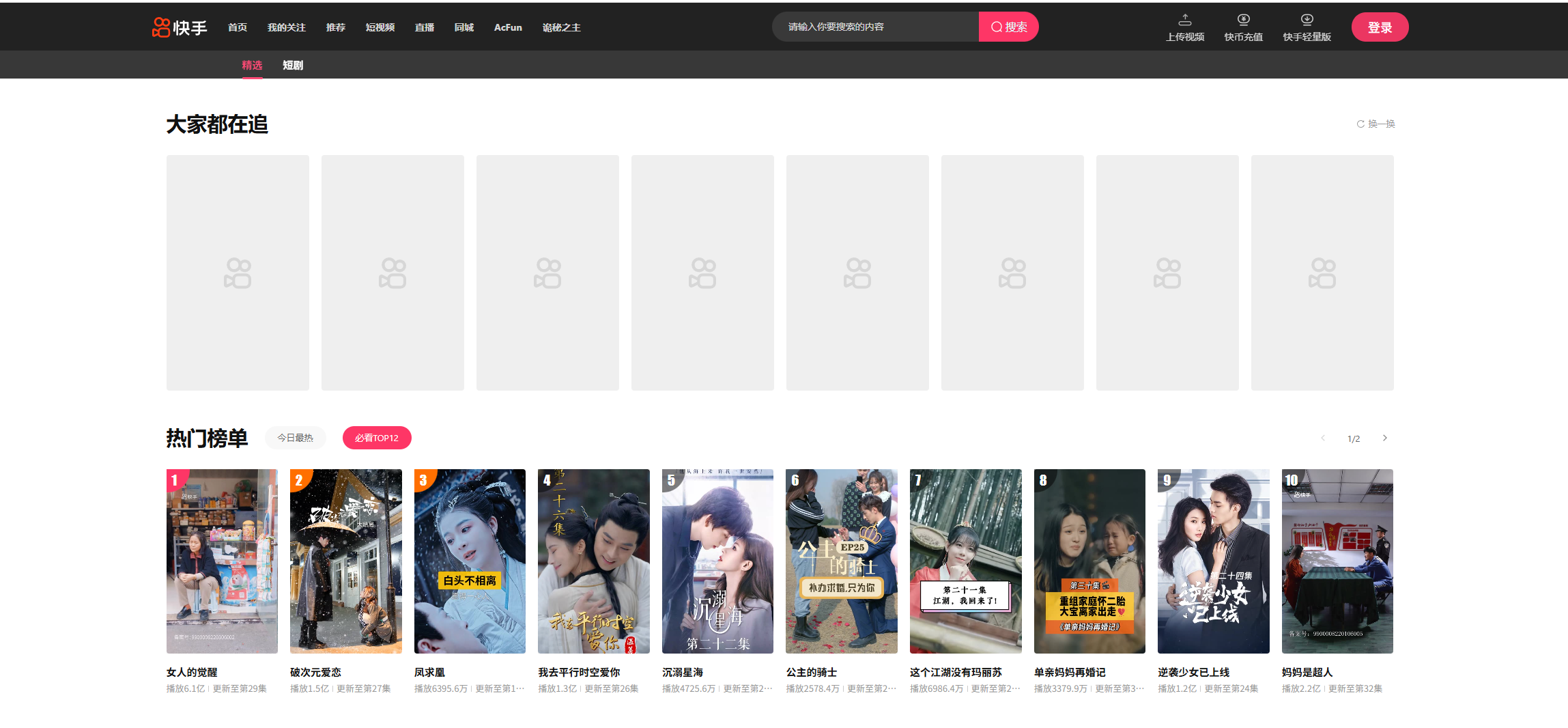This screenshot has width=1568, height=728.
Task: Click the title text 公主的骑士
Action: pos(812,673)
